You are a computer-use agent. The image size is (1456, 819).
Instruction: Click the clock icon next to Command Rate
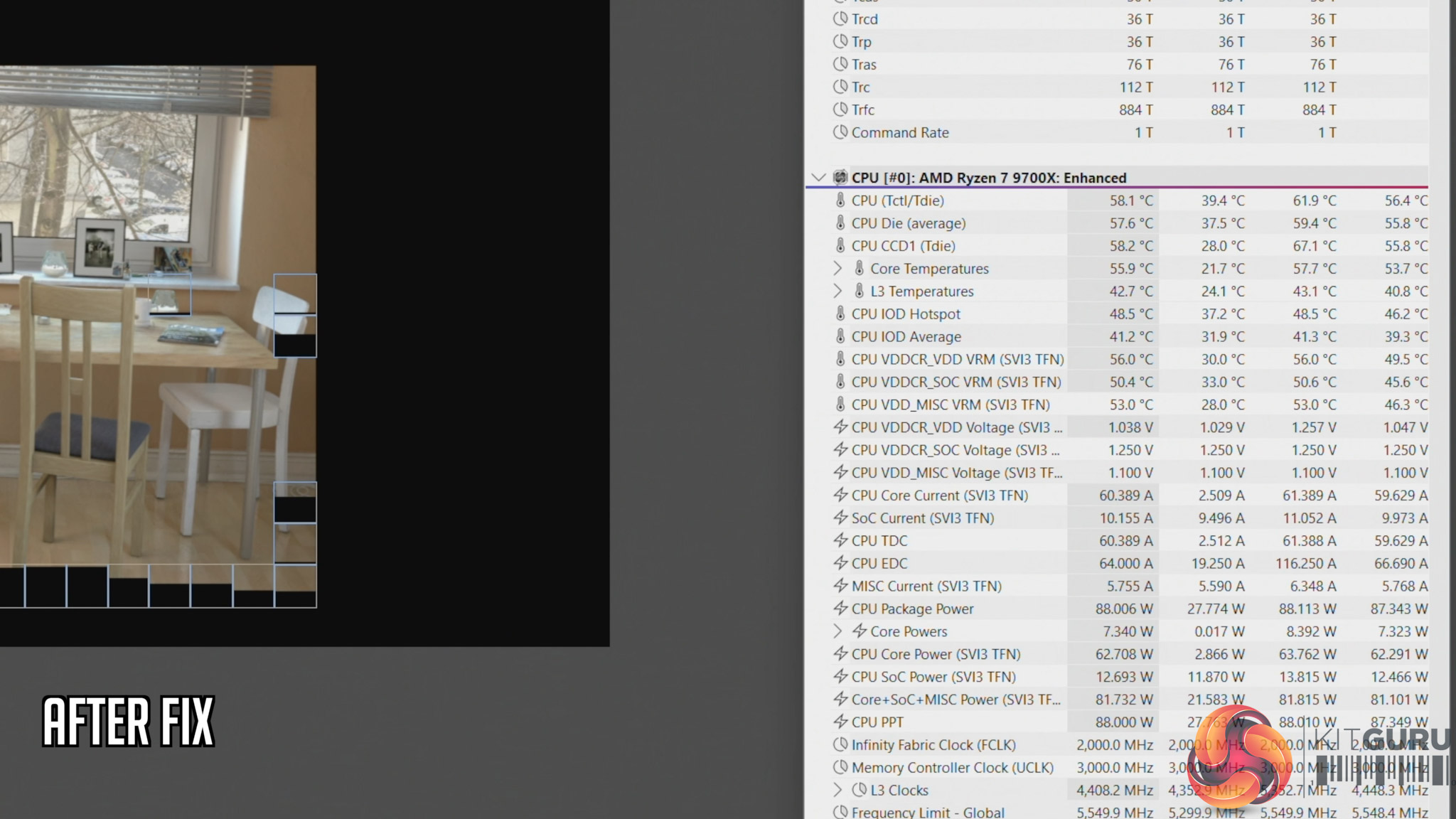point(840,132)
